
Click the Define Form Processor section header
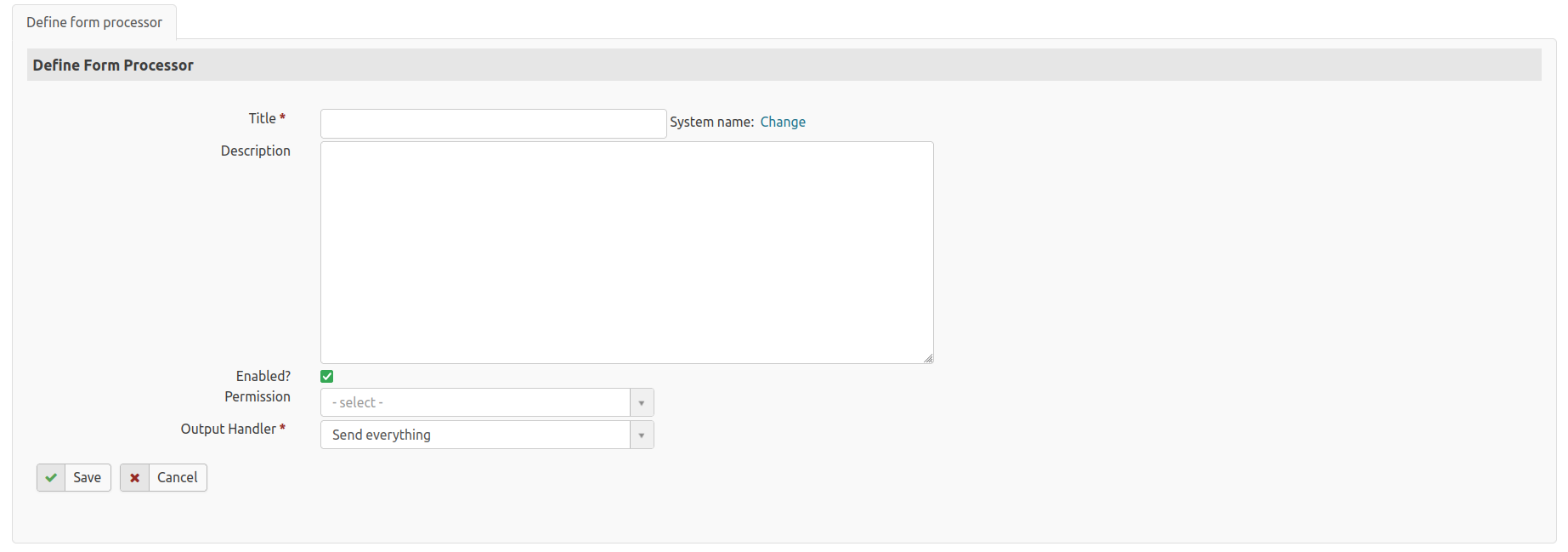113,65
